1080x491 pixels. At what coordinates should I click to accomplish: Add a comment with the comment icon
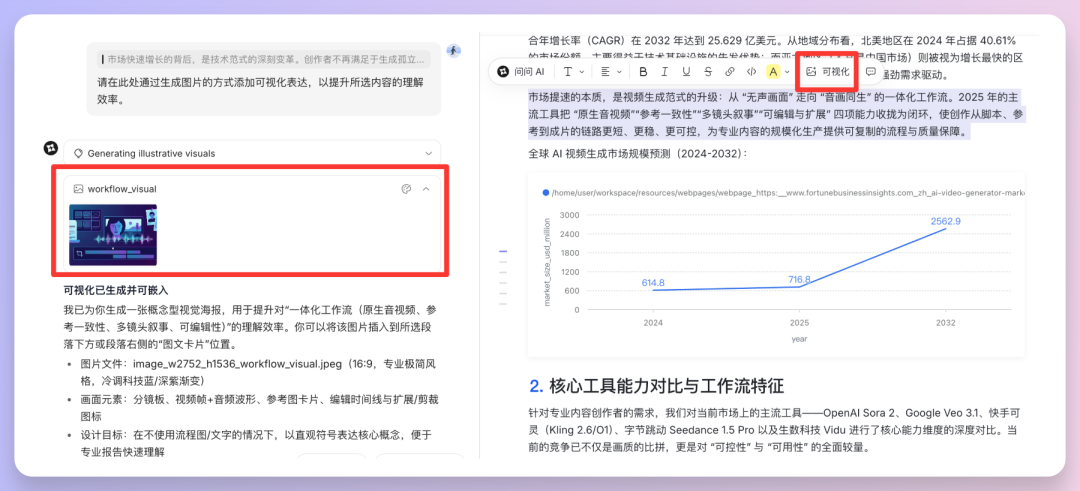pyautogui.click(x=871, y=72)
